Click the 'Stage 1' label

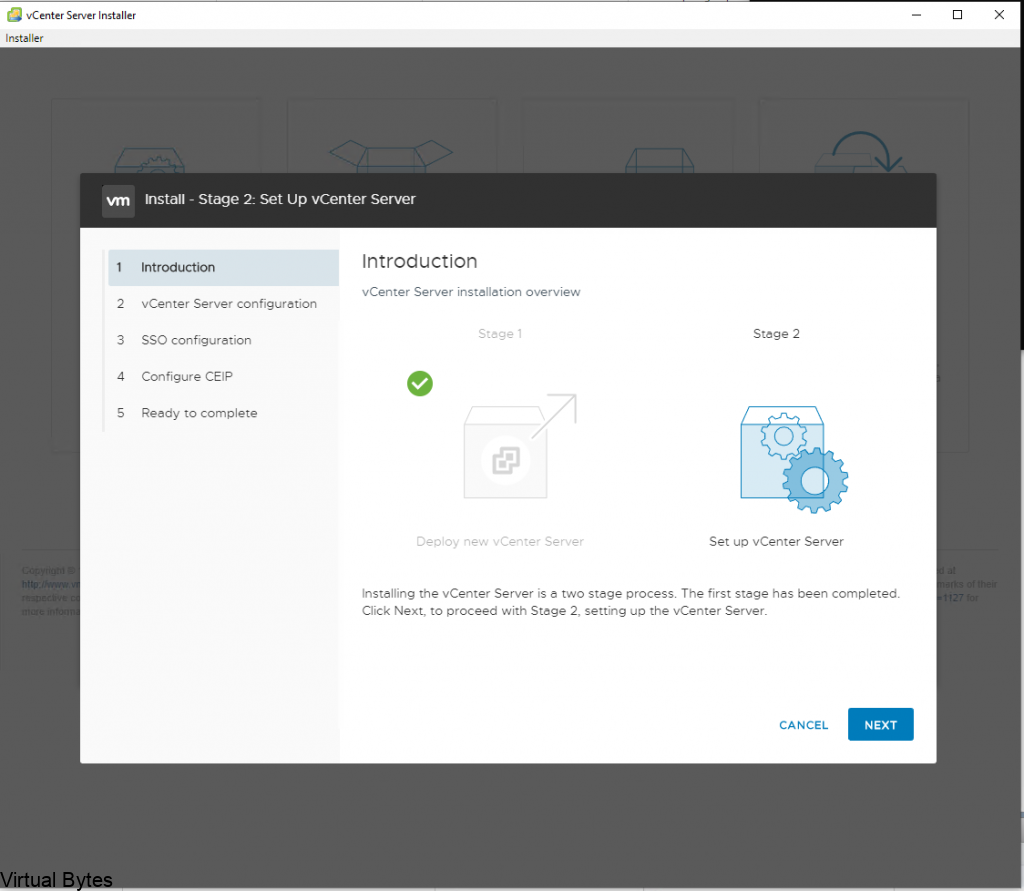tap(500, 334)
